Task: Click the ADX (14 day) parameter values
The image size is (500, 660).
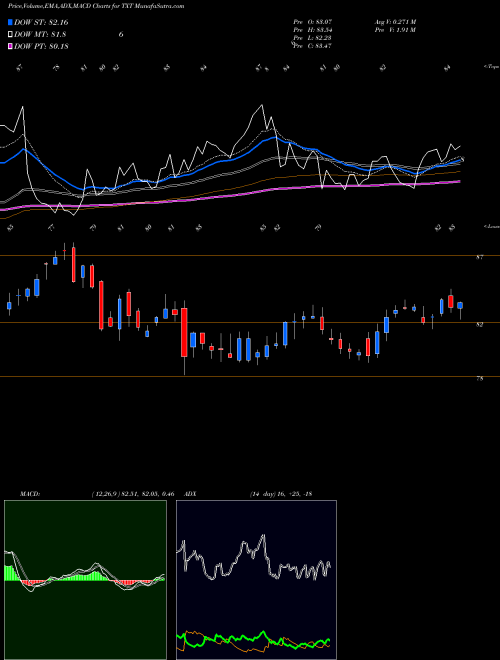Action: pos(281,494)
